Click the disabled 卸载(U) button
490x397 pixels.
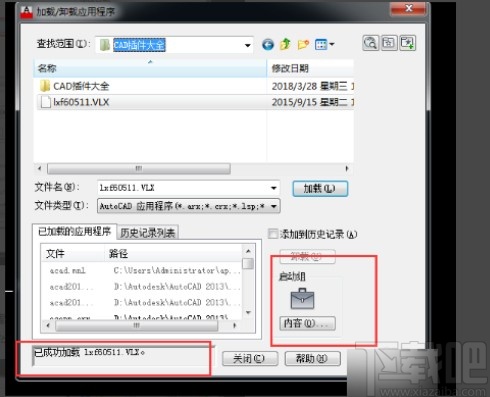(x=307, y=256)
